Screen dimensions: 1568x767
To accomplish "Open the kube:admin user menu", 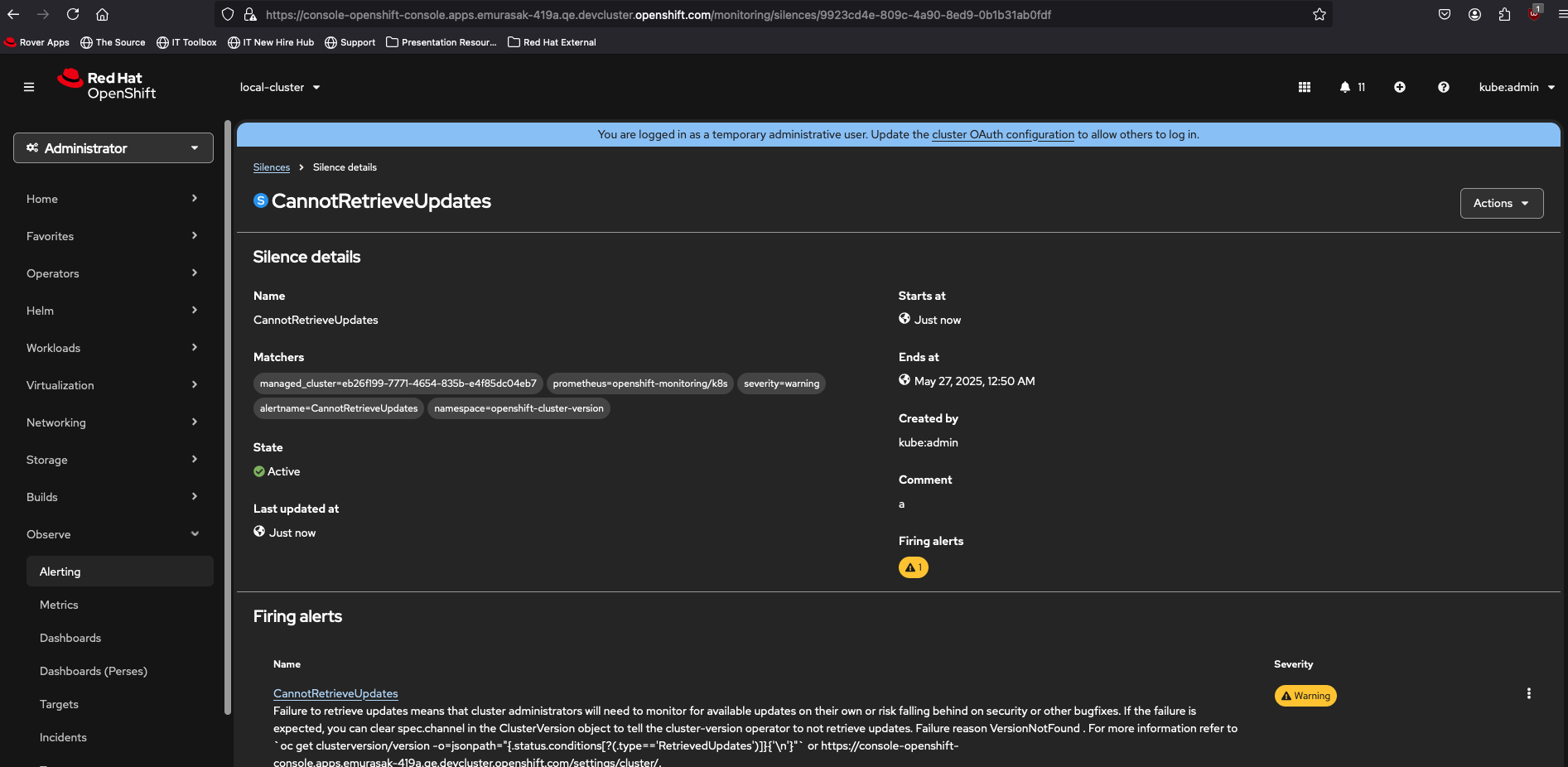I will pyautogui.click(x=1517, y=87).
